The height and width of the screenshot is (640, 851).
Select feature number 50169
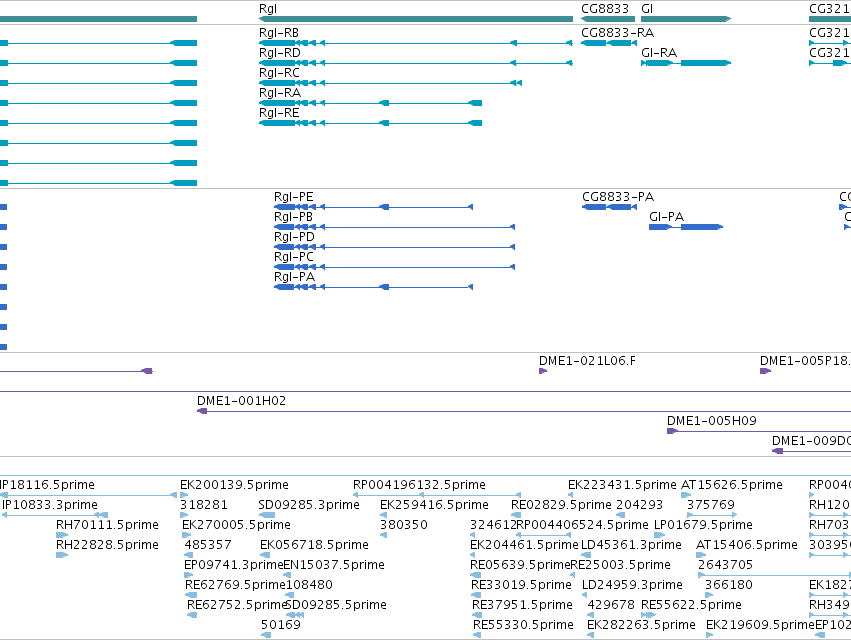coord(281,625)
